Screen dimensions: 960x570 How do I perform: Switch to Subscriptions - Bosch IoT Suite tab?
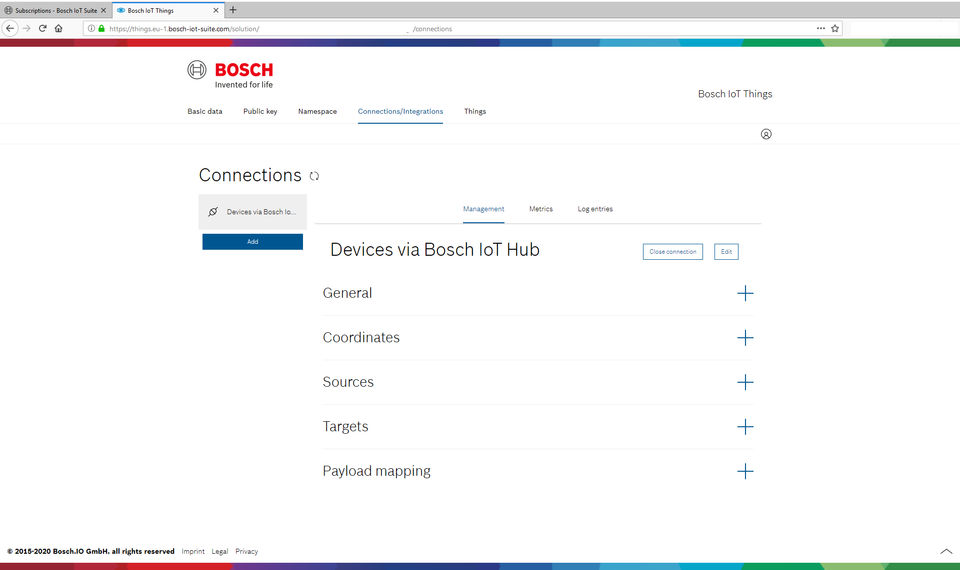[55, 10]
